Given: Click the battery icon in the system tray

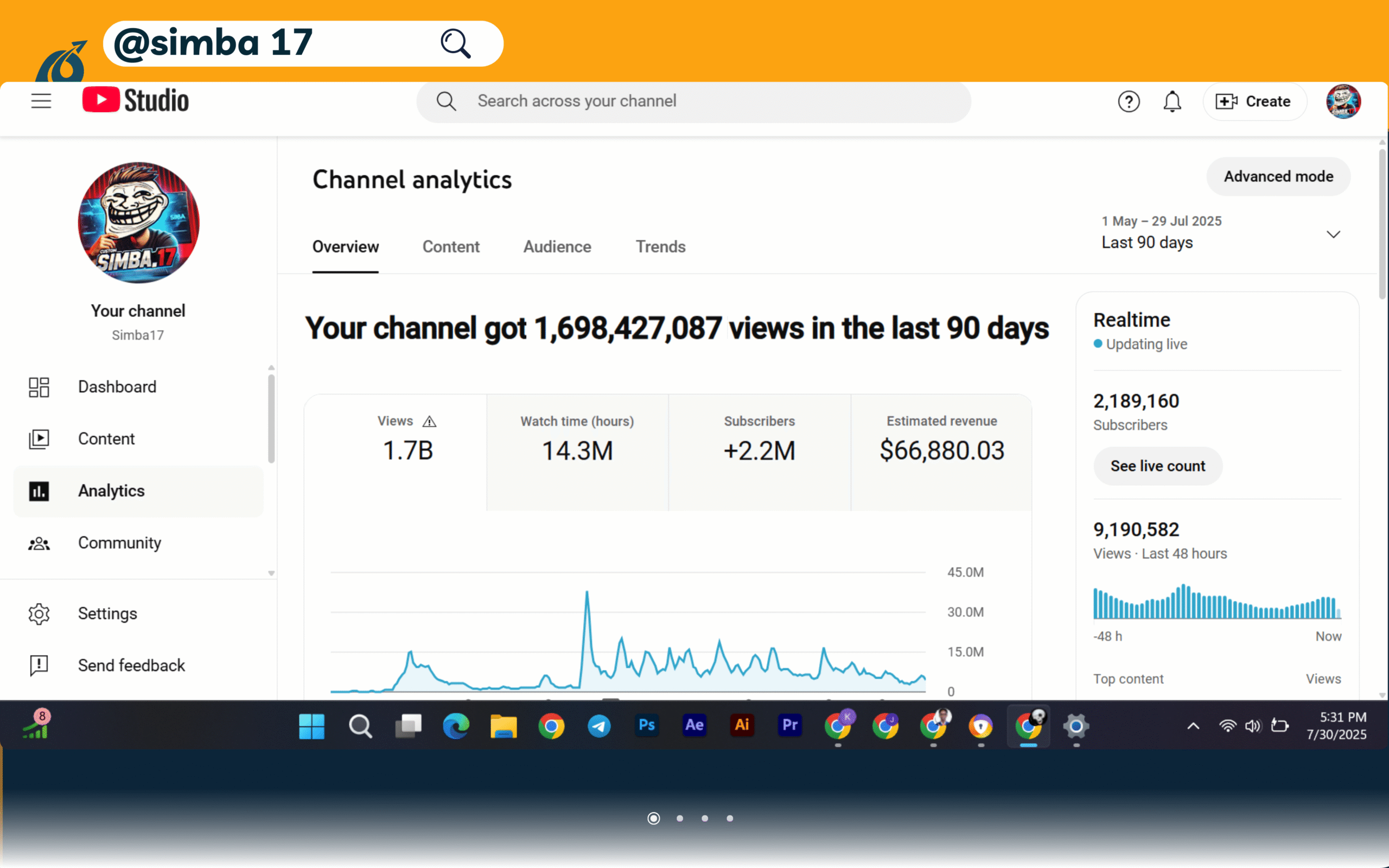Looking at the screenshot, I should (1280, 726).
